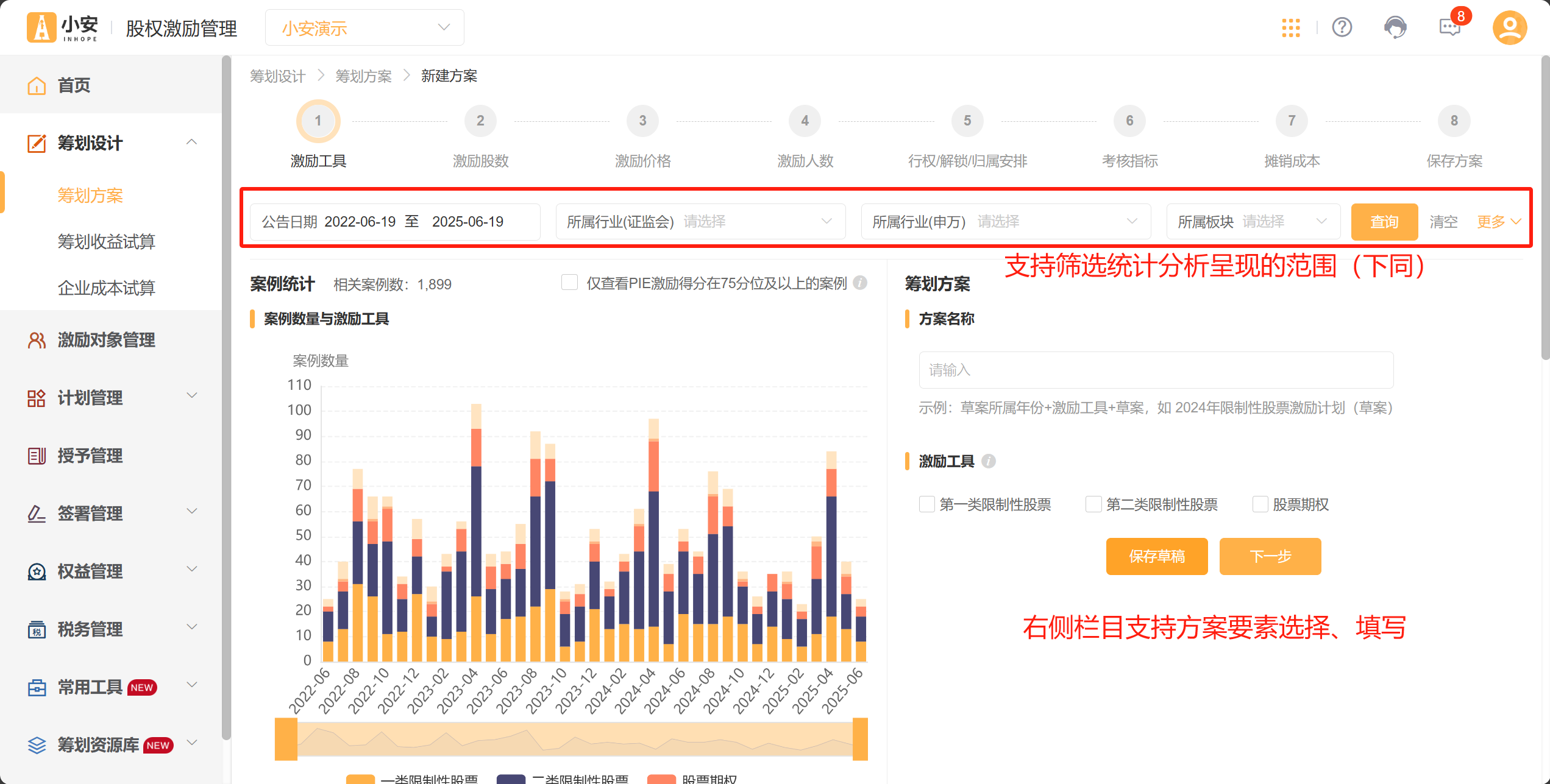Viewport: 1550px width, 784px height.
Task: Expand the 计划管理 sidebar section
Action: click(x=192, y=396)
